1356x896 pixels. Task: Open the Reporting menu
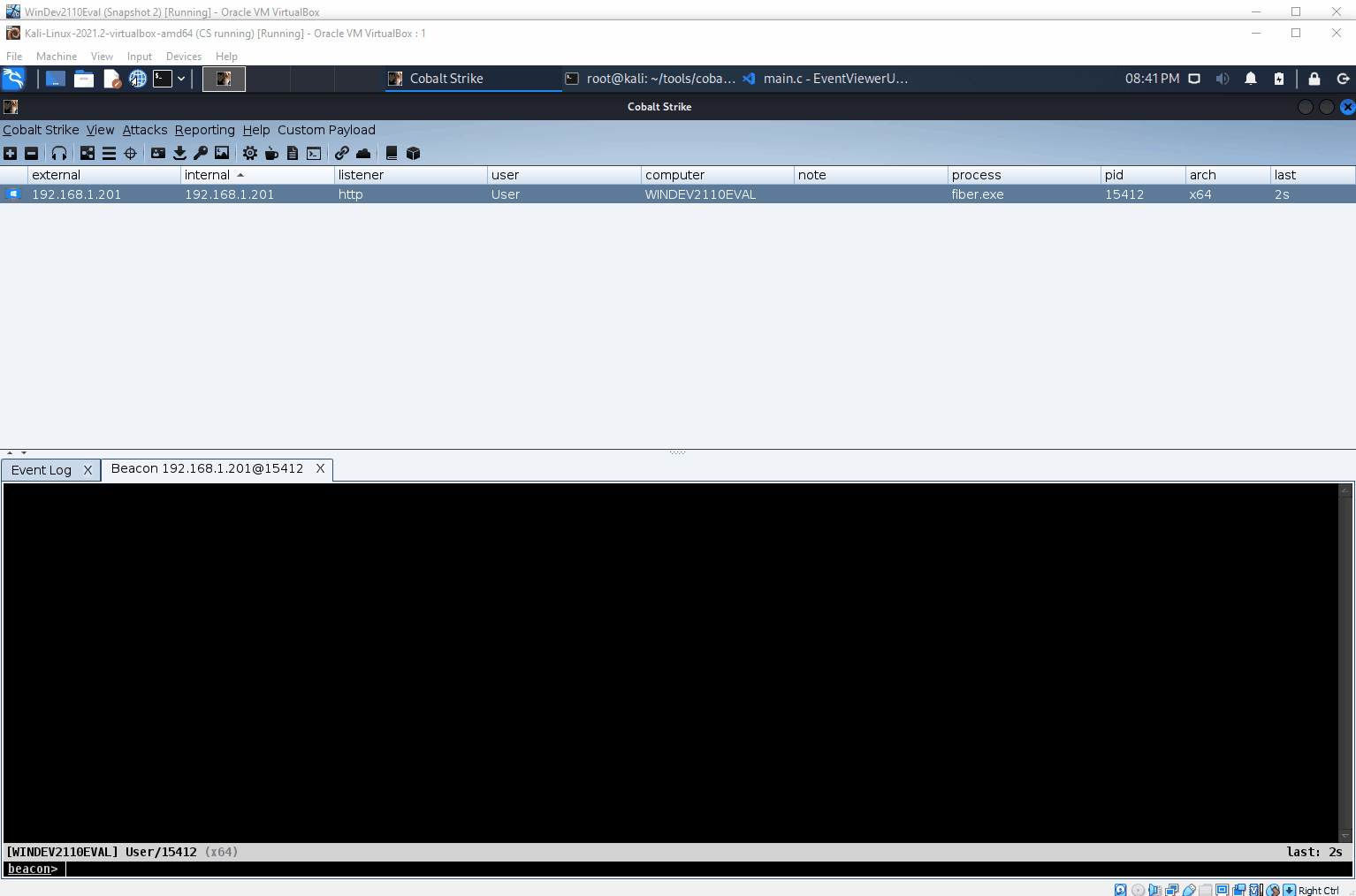(x=205, y=130)
